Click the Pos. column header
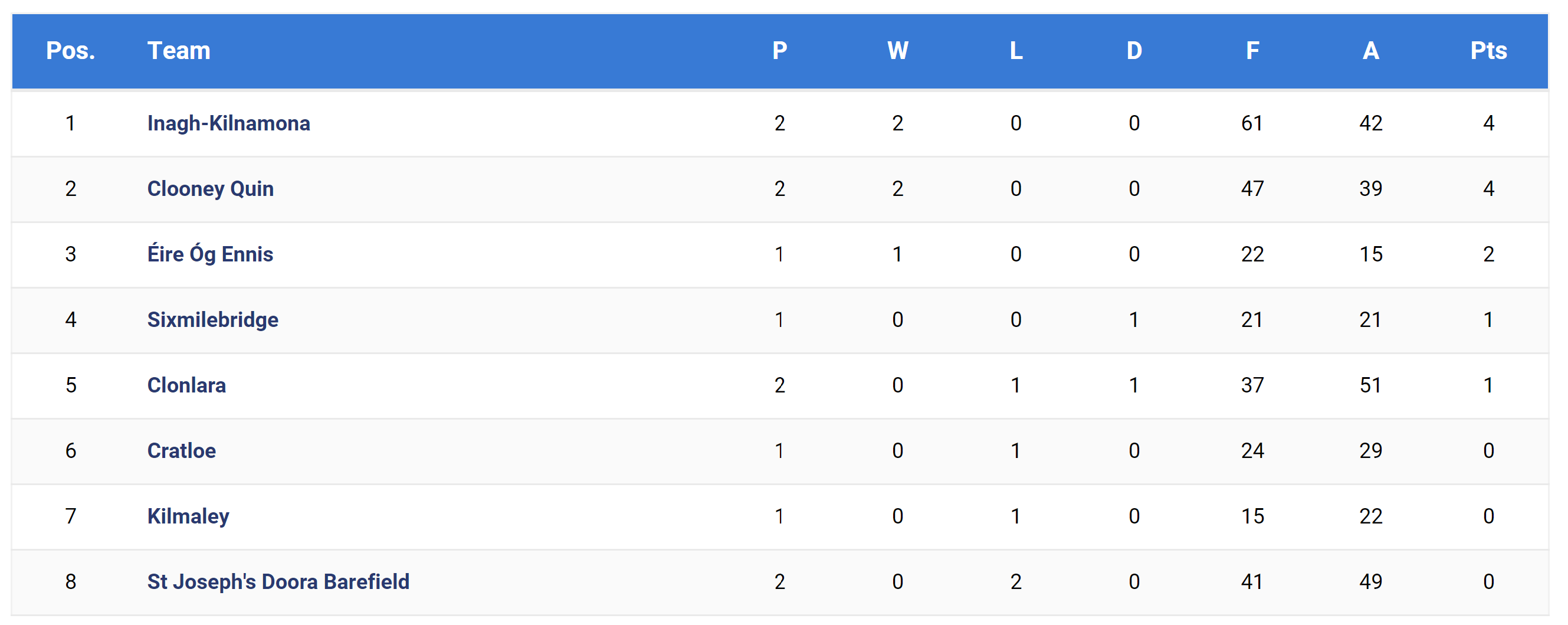1568x625 pixels. coord(71,51)
